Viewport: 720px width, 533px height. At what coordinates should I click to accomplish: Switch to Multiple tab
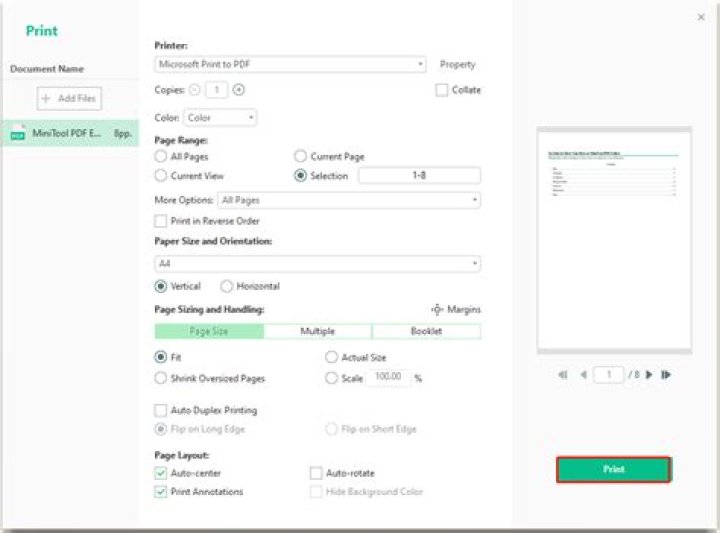[318, 331]
